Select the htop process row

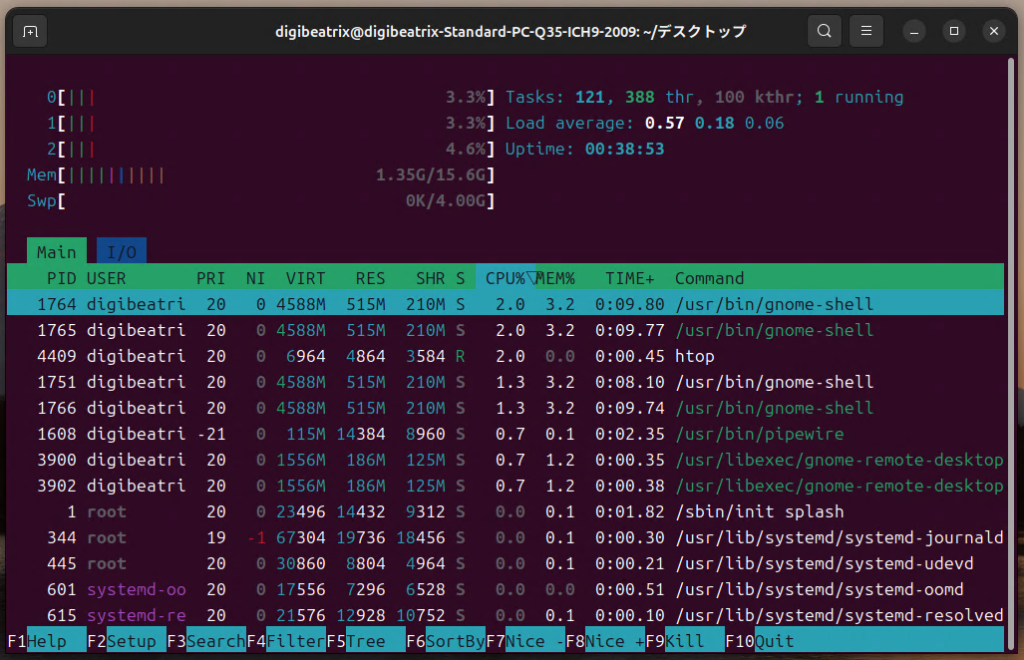[400, 356]
